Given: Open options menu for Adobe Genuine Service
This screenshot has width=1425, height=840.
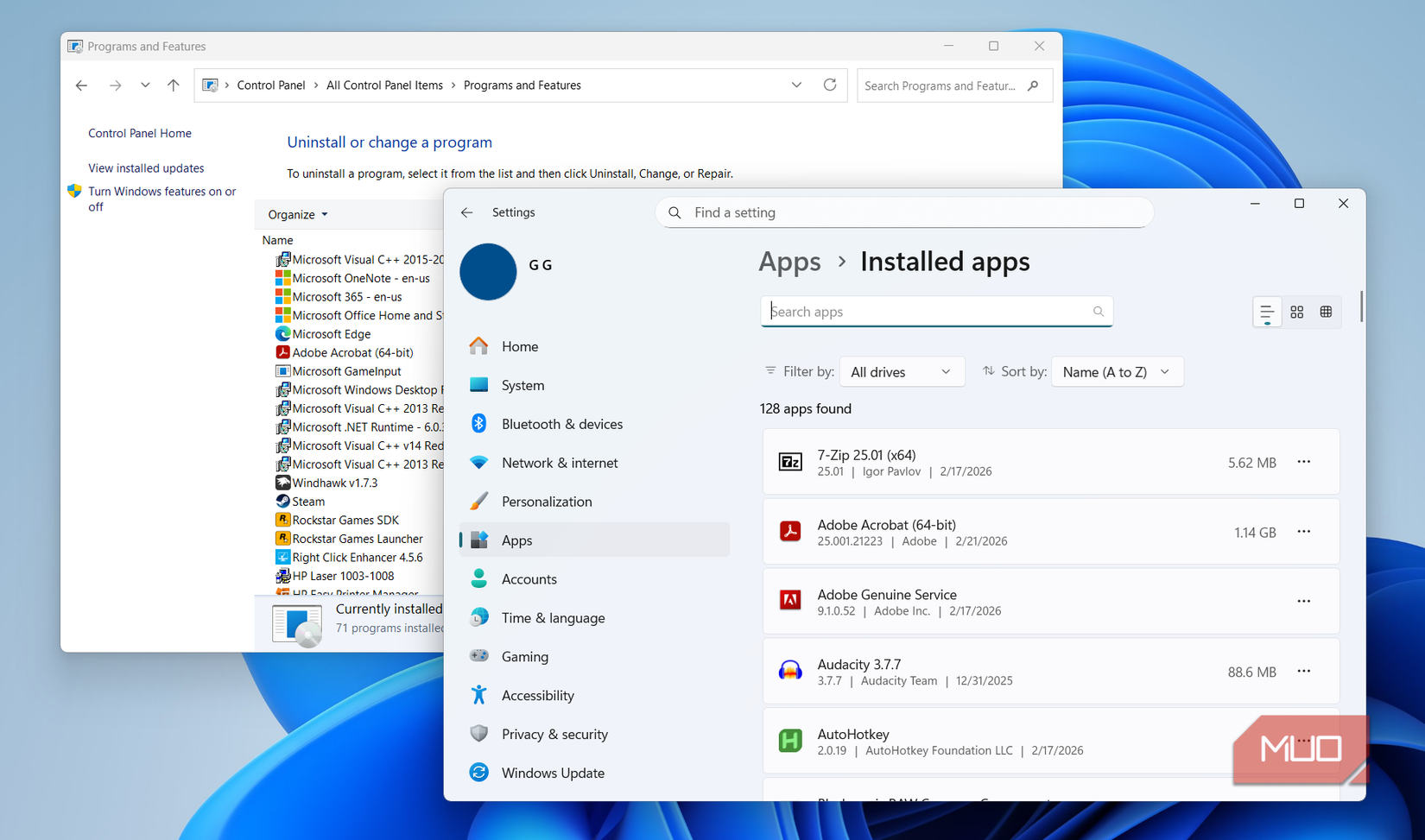Looking at the screenshot, I should [1304, 601].
